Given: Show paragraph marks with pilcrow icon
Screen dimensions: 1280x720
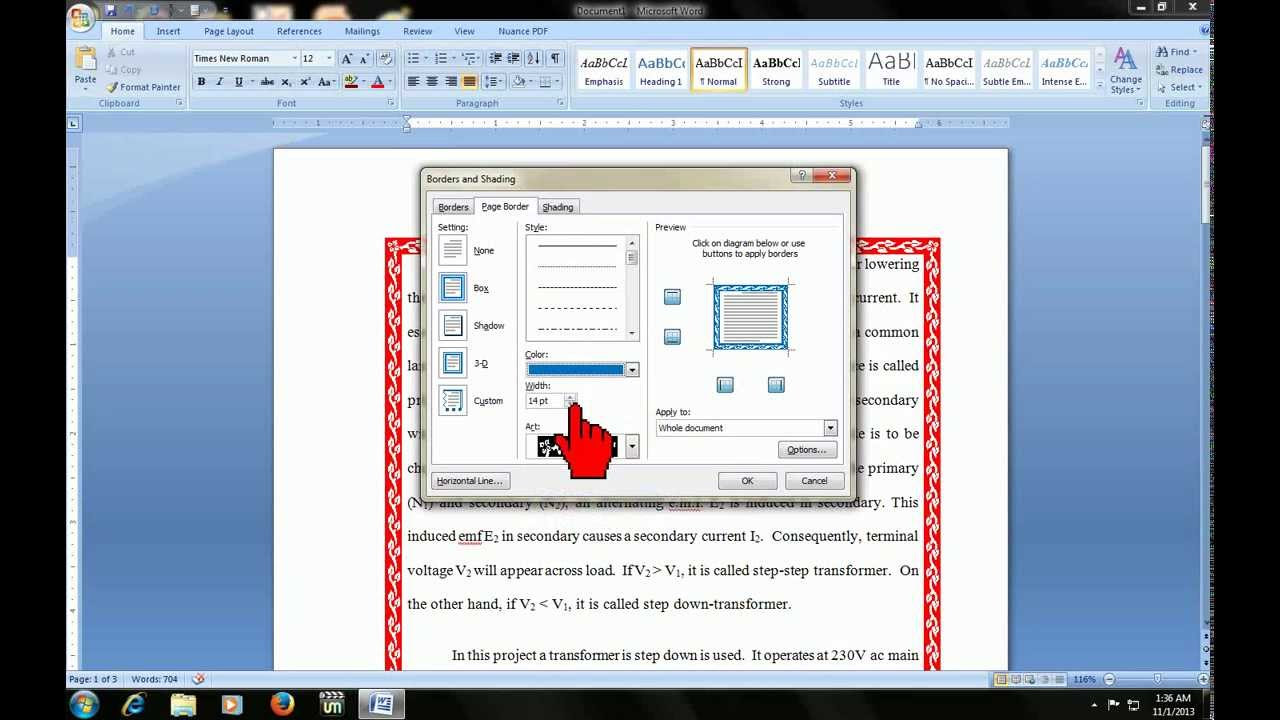Looking at the screenshot, I should pos(556,59).
